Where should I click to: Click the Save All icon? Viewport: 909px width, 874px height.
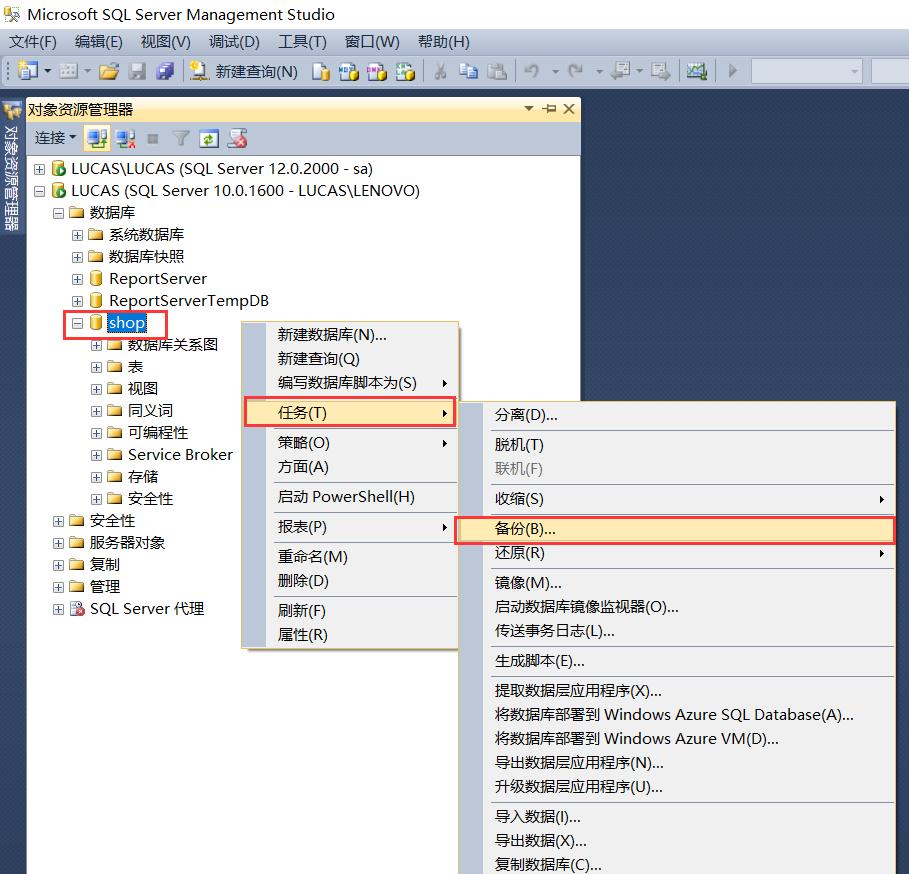(165, 71)
